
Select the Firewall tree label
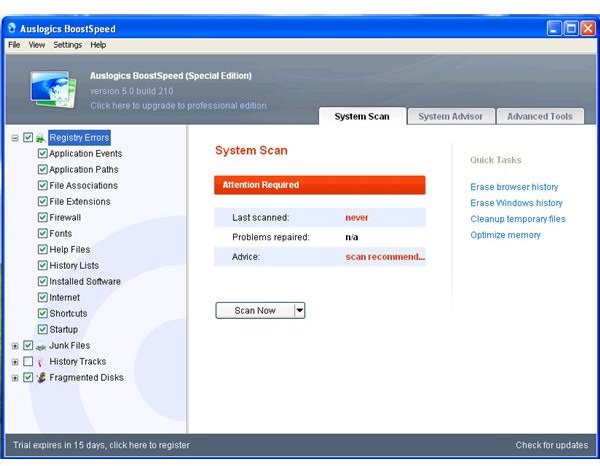65,218
